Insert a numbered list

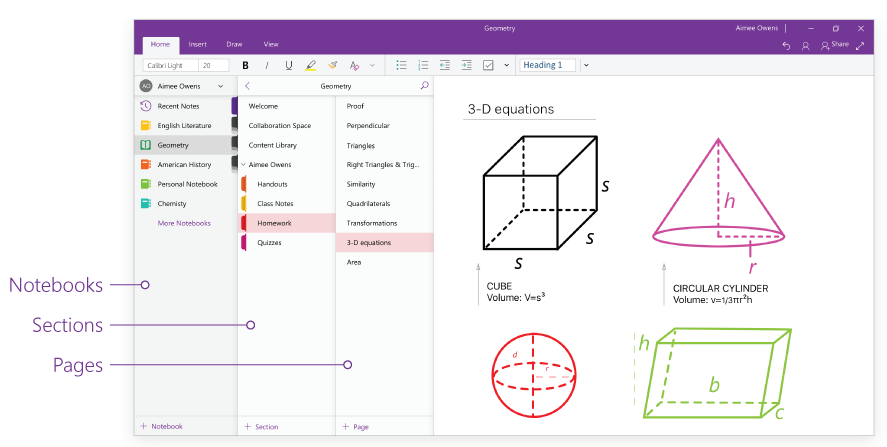(423, 66)
